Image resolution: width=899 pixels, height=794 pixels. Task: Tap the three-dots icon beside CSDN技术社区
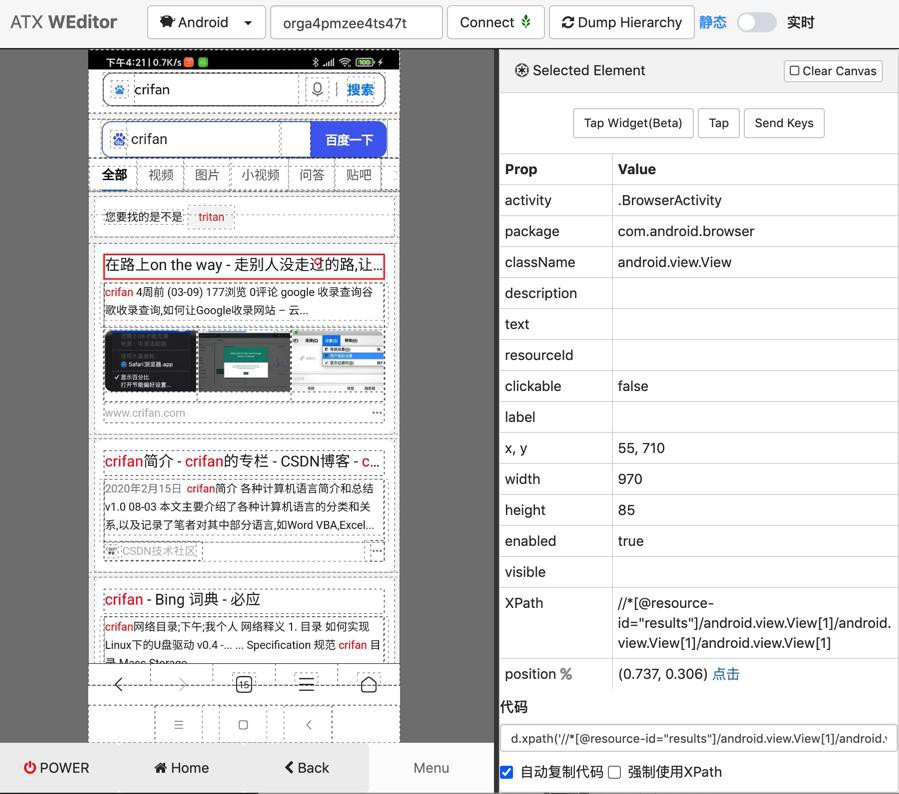(376, 552)
